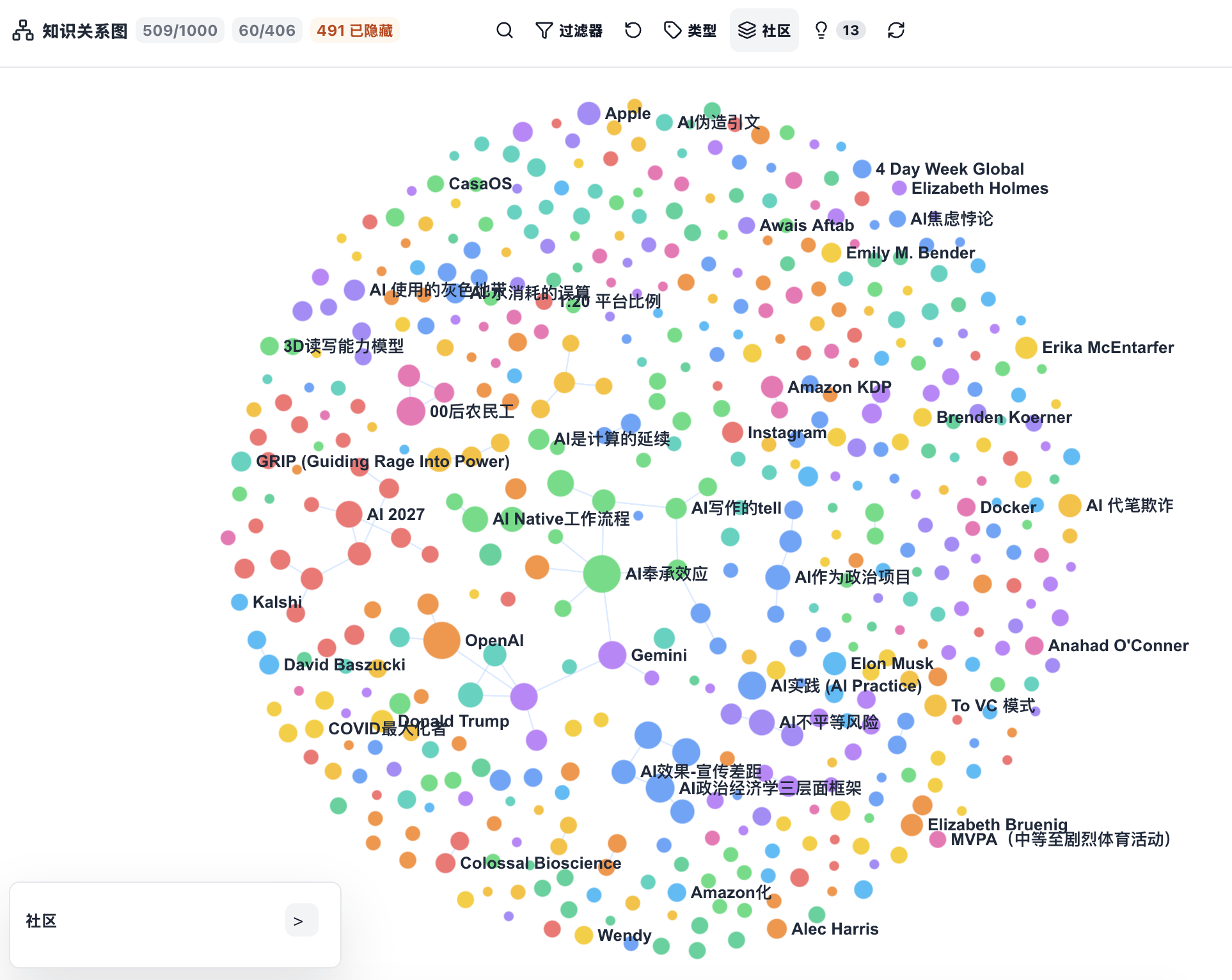This screenshot has height=980, width=1232.
Task: Select the Elizabeth Bruenig node
Action: (x=912, y=825)
